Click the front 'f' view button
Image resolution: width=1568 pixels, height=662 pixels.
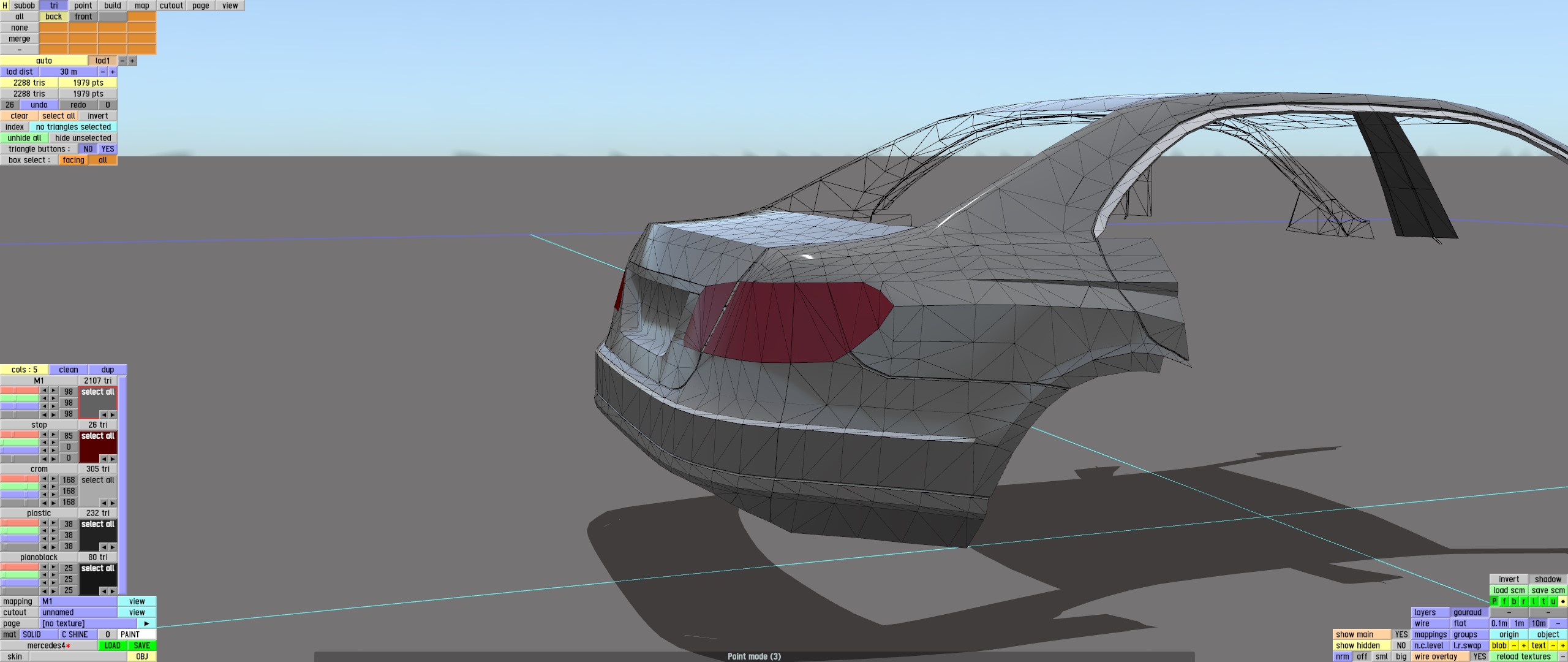pyautogui.click(x=1504, y=601)
